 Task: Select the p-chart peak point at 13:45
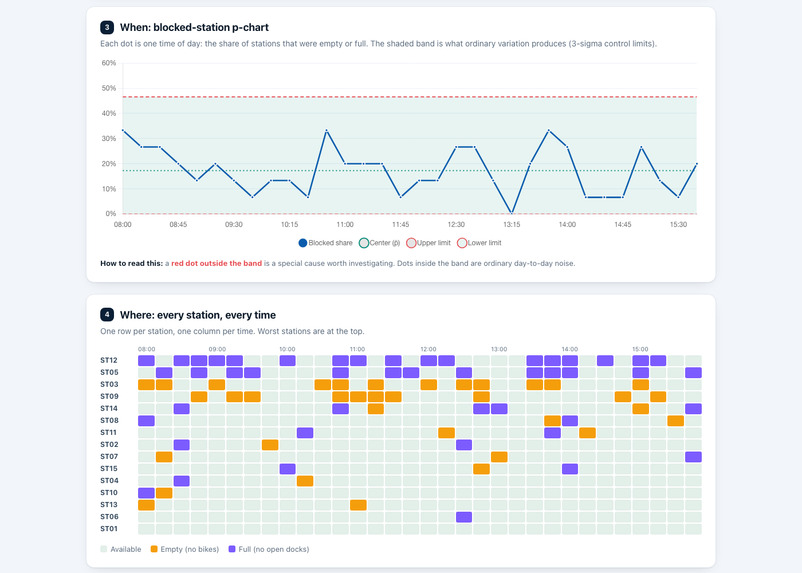pyautogui.click(x=548, y=130)
